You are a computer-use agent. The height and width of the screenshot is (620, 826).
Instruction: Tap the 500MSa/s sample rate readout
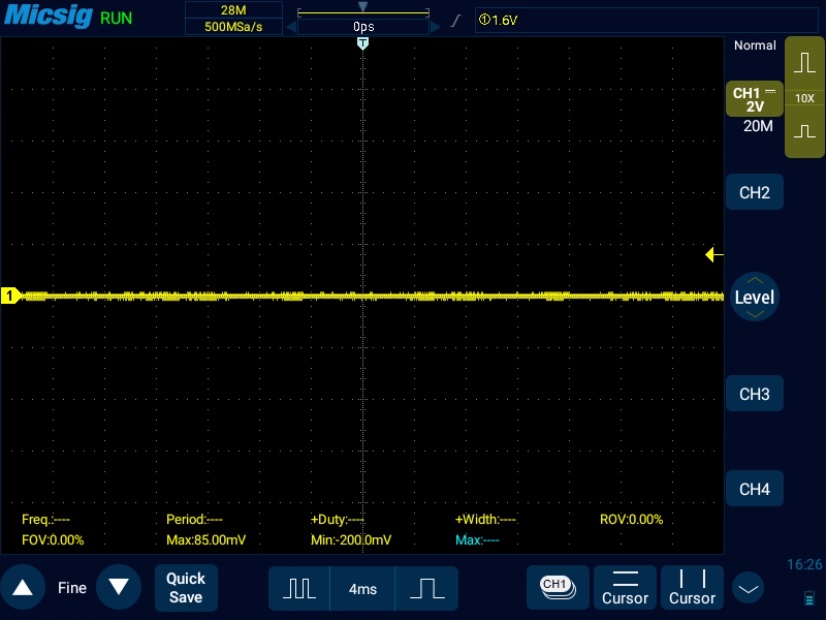coord(233,26)
